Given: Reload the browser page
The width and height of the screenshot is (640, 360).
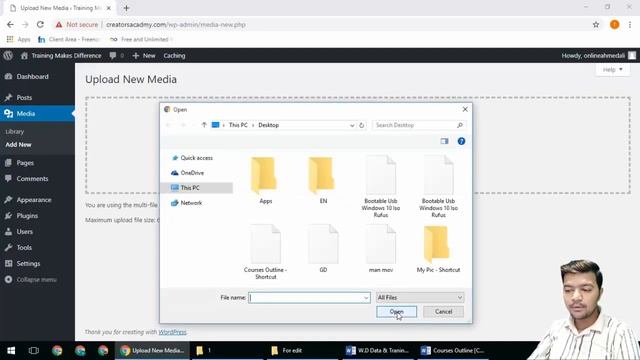Looking at the screenshot, I should click(x=40, y=24).
